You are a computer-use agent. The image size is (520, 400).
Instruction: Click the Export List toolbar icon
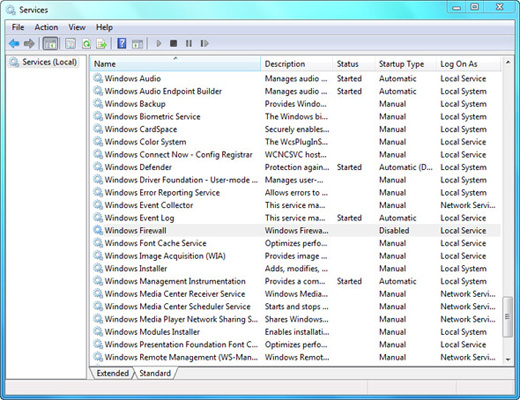point(101,43)
